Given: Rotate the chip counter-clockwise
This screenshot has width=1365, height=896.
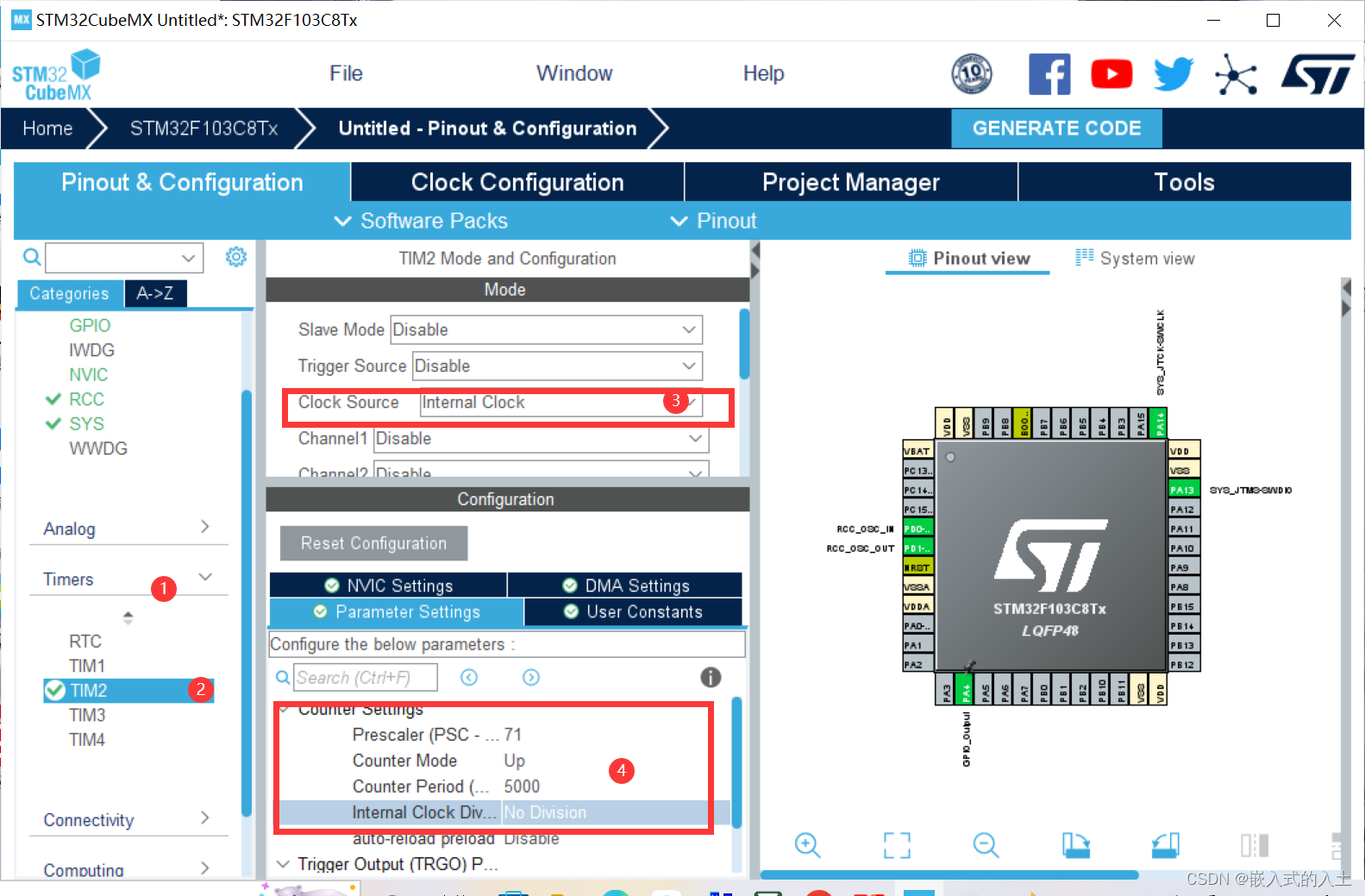Looking at the screenshot, I should tap(1165, 845).
